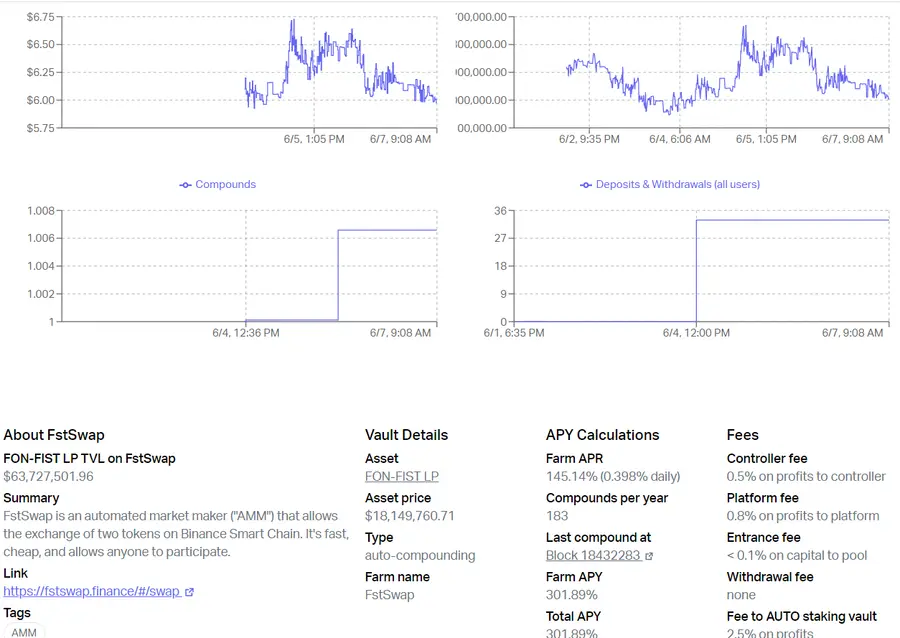Click the Entrance fee value text
The image size is (900, 638).
tap(797, 555)
